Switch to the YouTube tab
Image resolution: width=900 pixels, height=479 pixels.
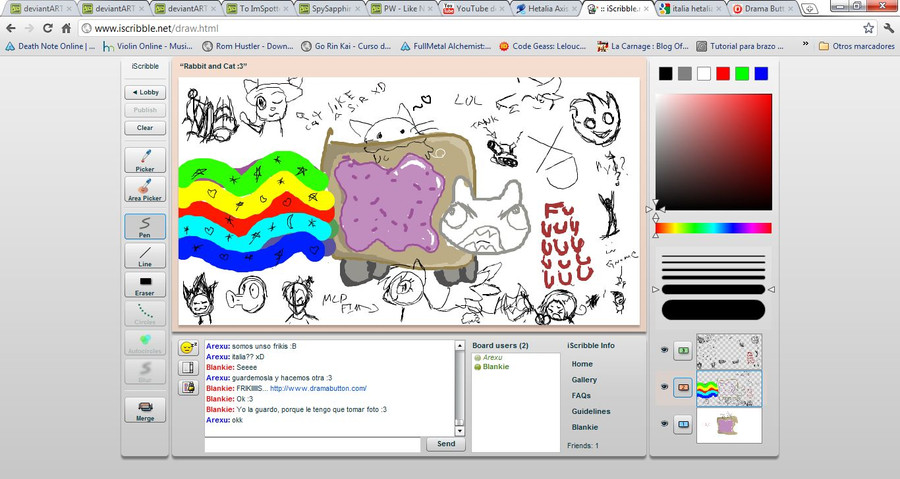[x=474, y=9]
